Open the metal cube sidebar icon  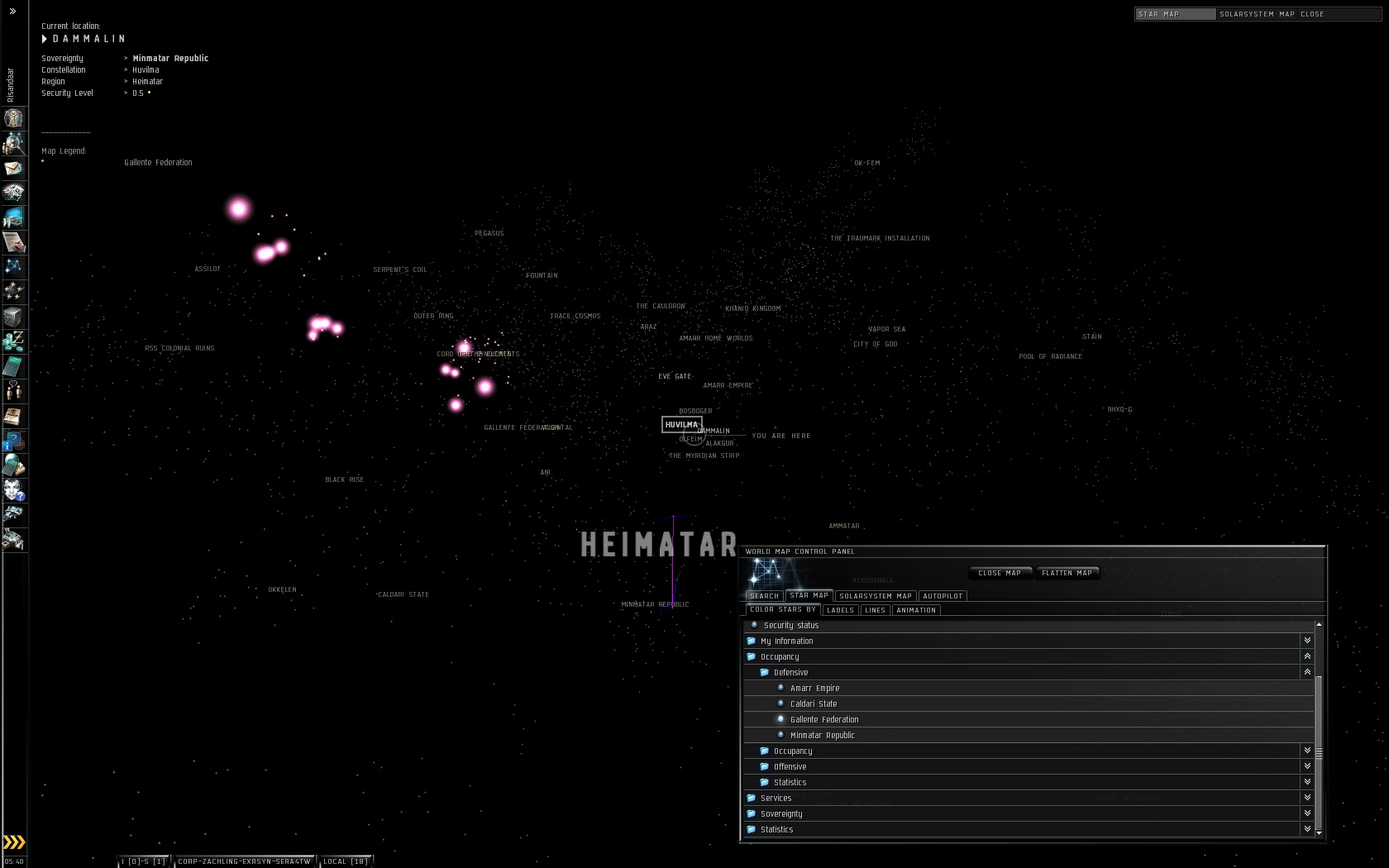(x=13, y=317)
